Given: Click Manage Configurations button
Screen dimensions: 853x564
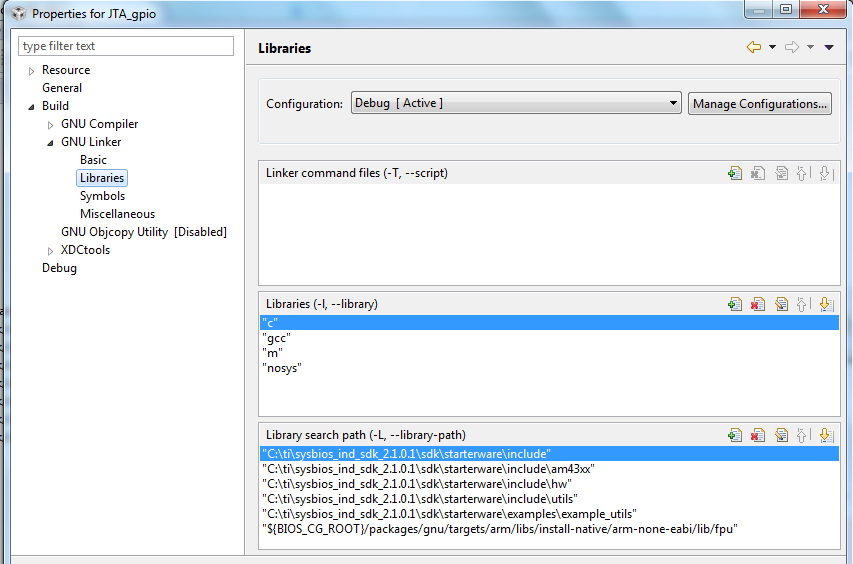Looking at the screenshot, I should coord(760,103).
